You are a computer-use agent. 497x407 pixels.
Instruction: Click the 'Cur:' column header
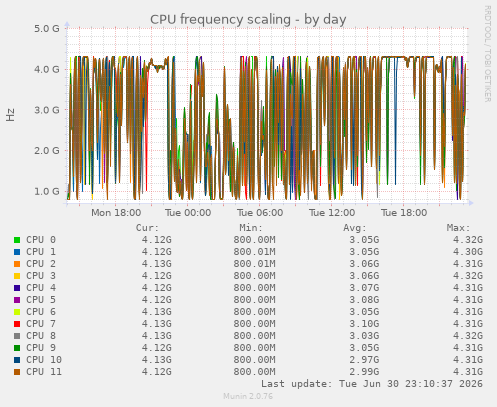click(147, 228)
